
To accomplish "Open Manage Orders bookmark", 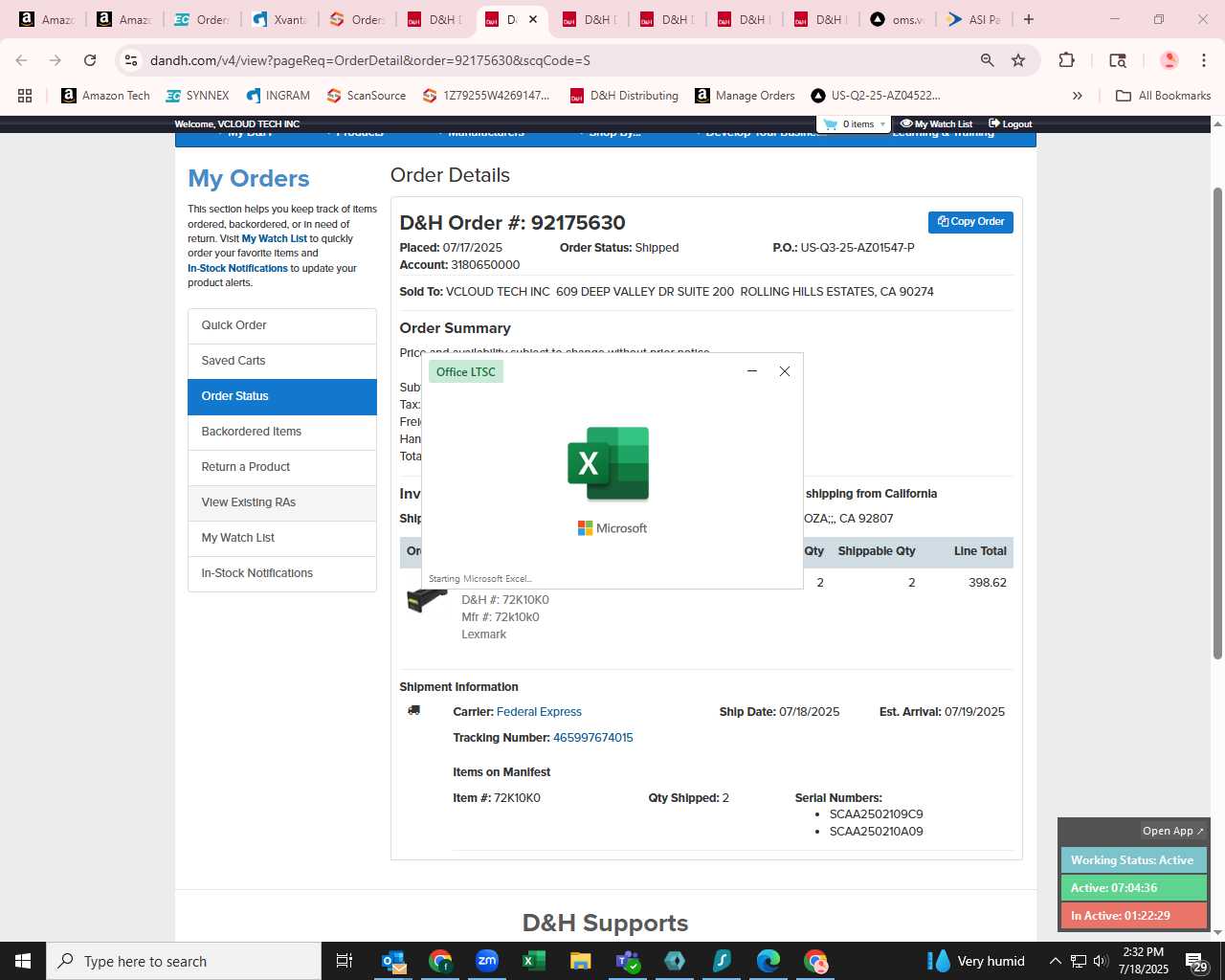I will (745, 96).
